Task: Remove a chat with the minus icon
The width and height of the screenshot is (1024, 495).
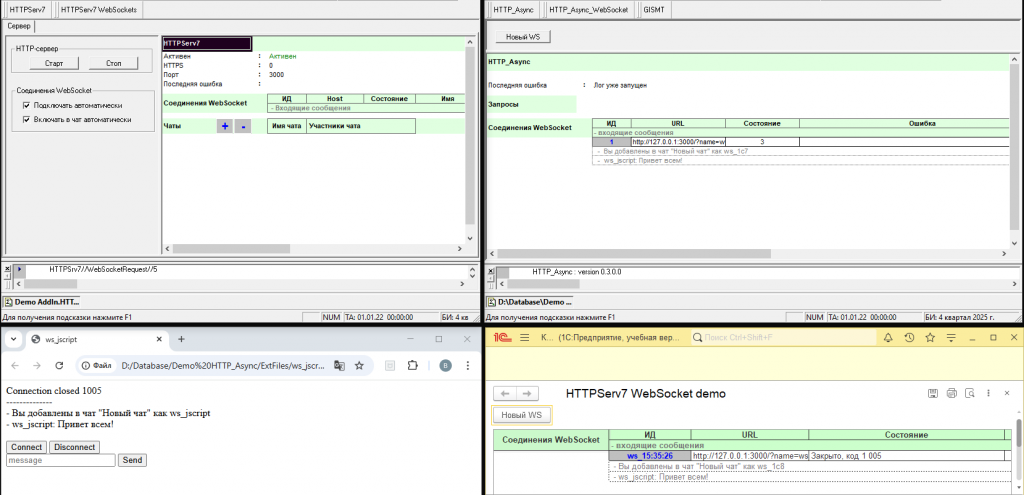Action: [x=242, y=126]
